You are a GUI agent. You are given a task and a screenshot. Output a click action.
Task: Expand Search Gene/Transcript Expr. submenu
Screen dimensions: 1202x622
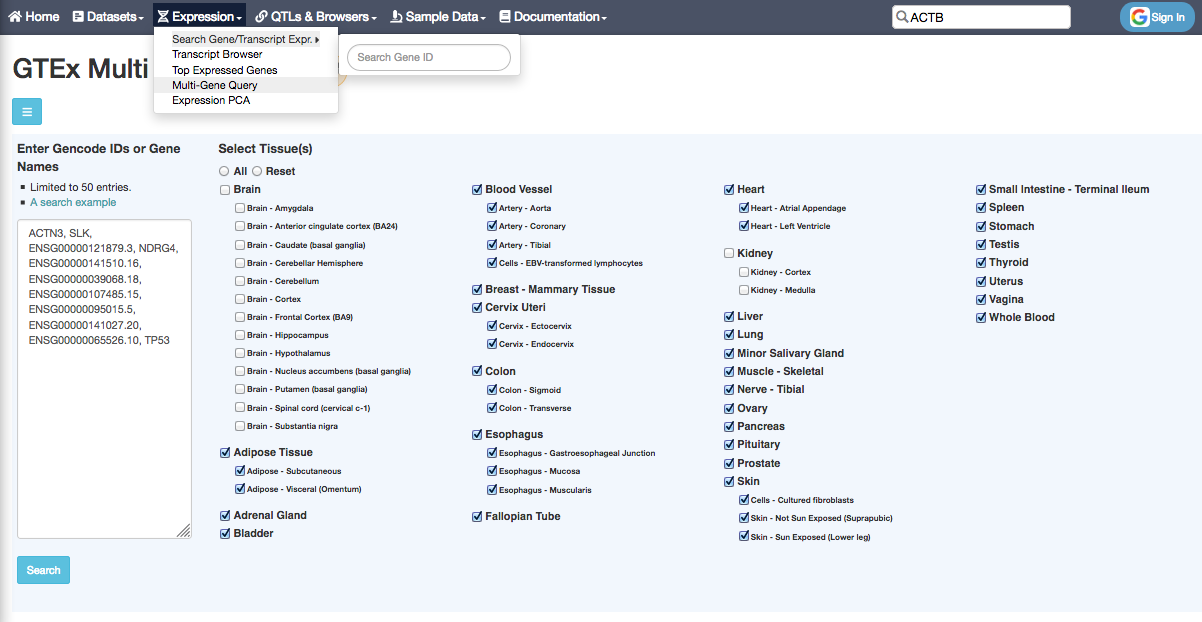(246, 40)
